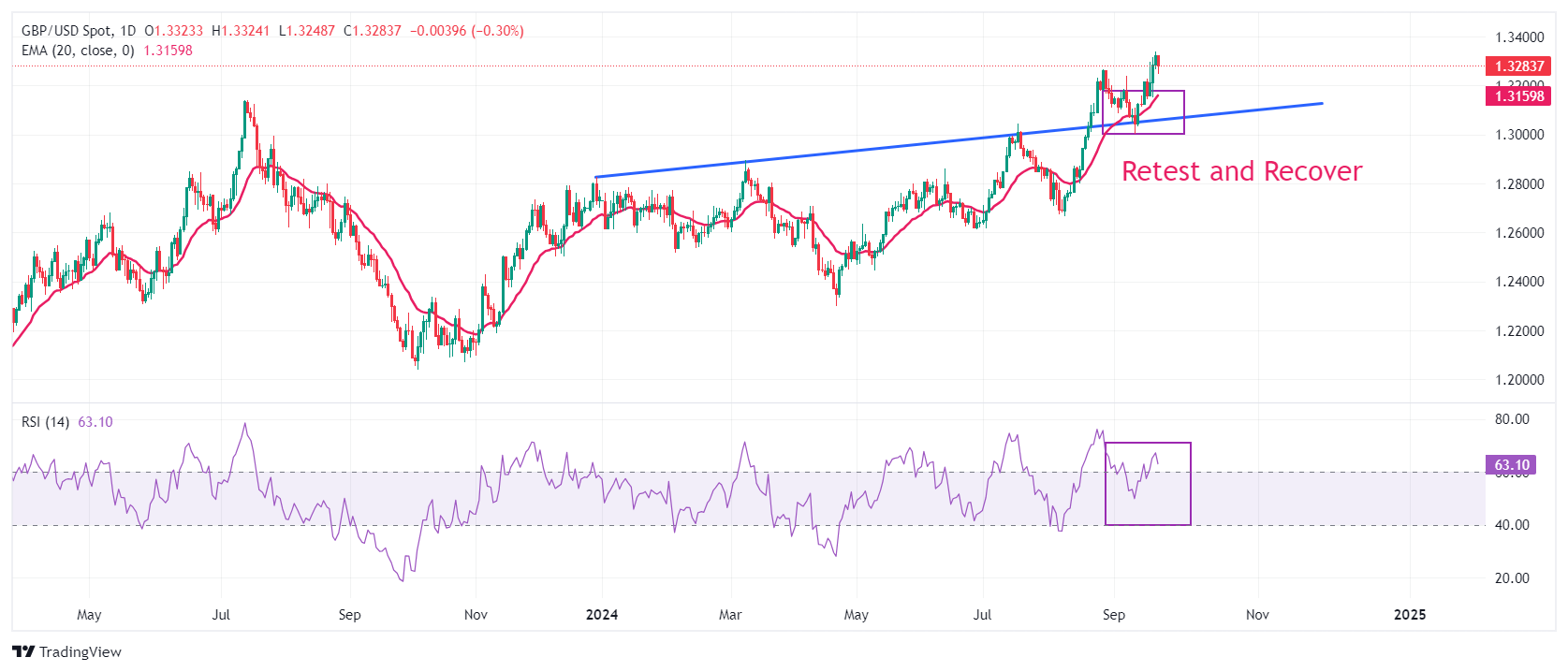The width and height of the screenshot is (1568, 672).
Task: Click the TradingView logo icon
Action: point(23,651)
